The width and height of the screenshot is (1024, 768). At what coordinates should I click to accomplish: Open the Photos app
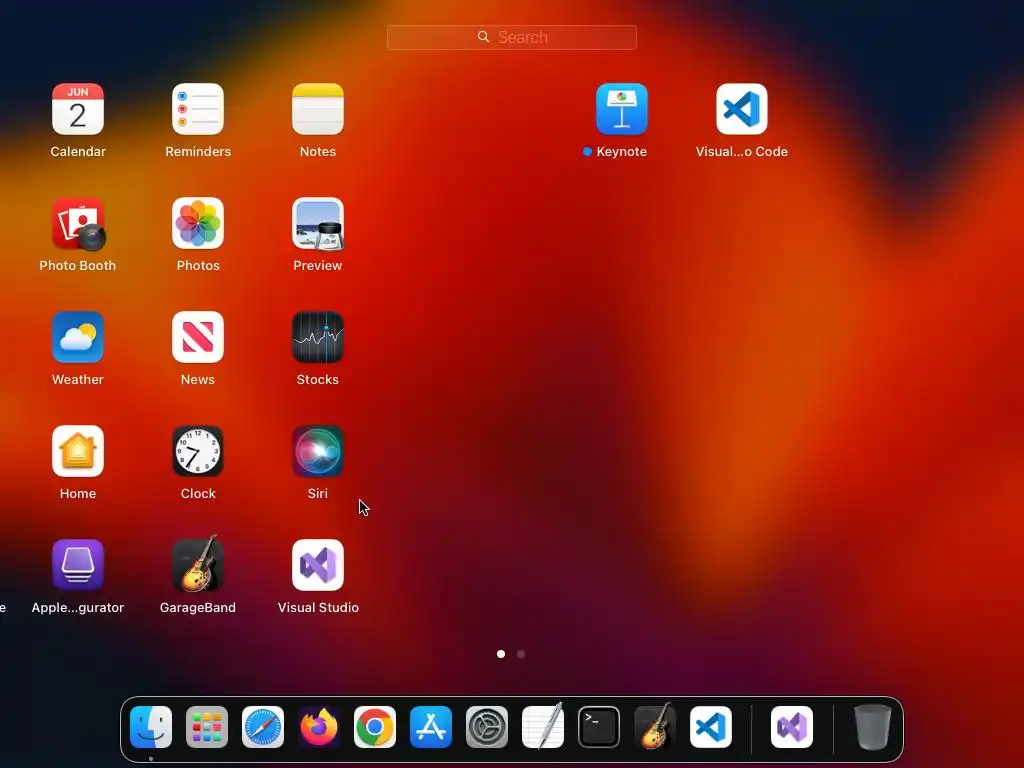point(198,223)
